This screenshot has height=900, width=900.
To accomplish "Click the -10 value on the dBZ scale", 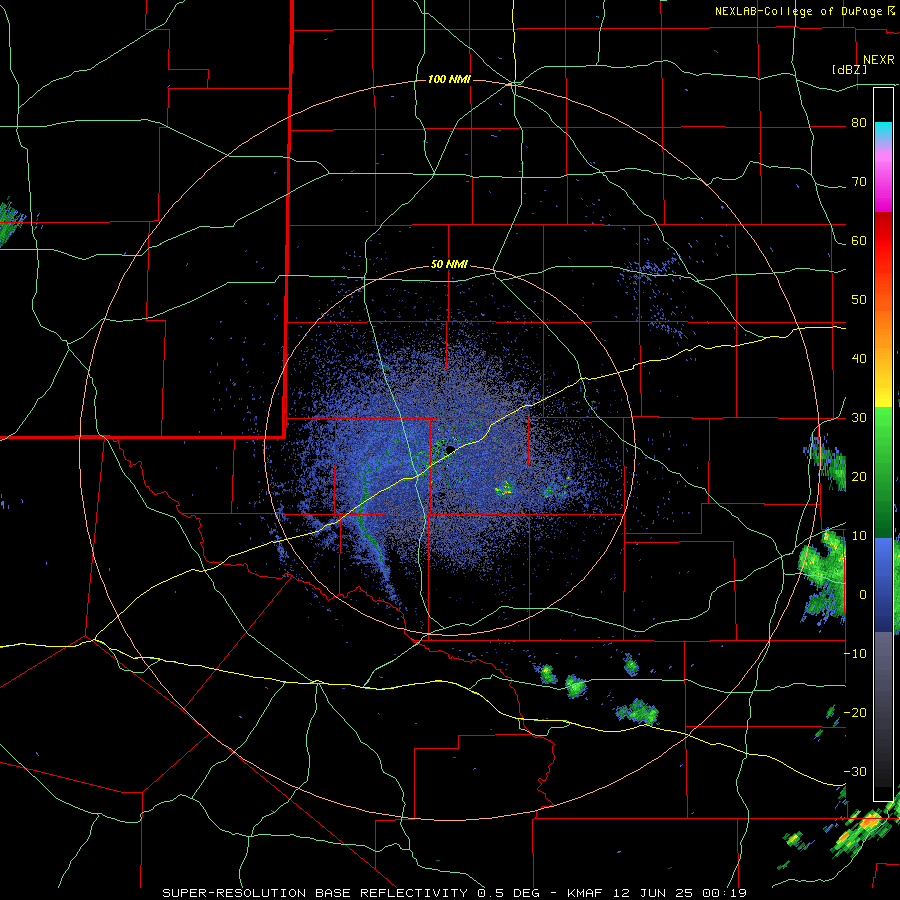I will pos(855,654).
